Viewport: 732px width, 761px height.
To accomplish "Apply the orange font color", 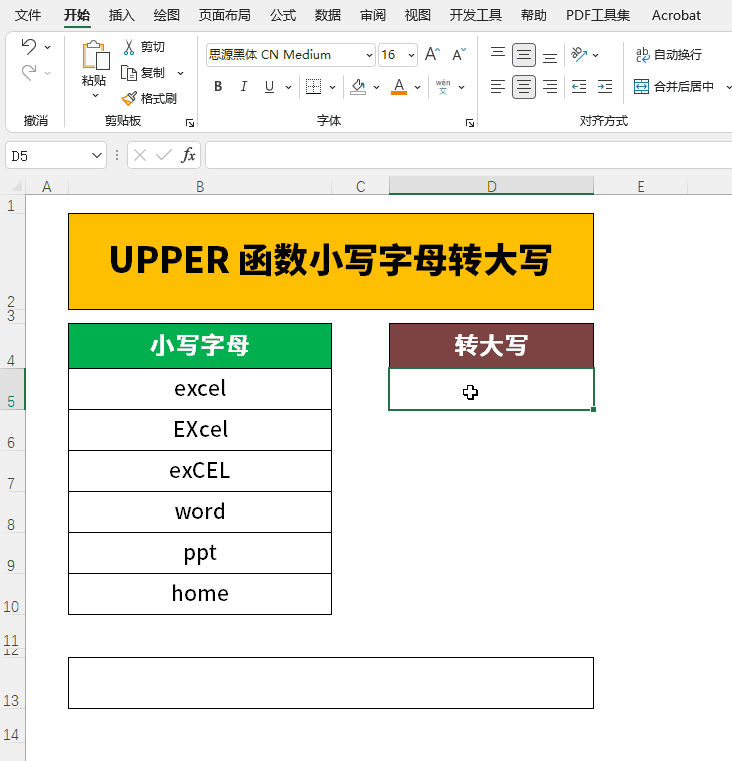I will coord(399,87).
